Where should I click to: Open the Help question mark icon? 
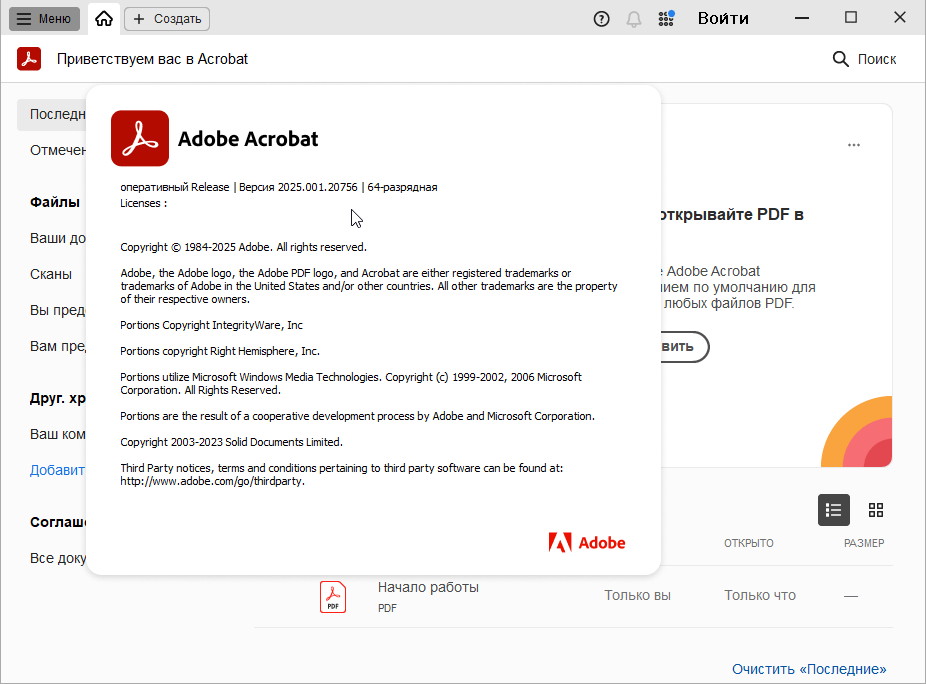click(601, 18)
